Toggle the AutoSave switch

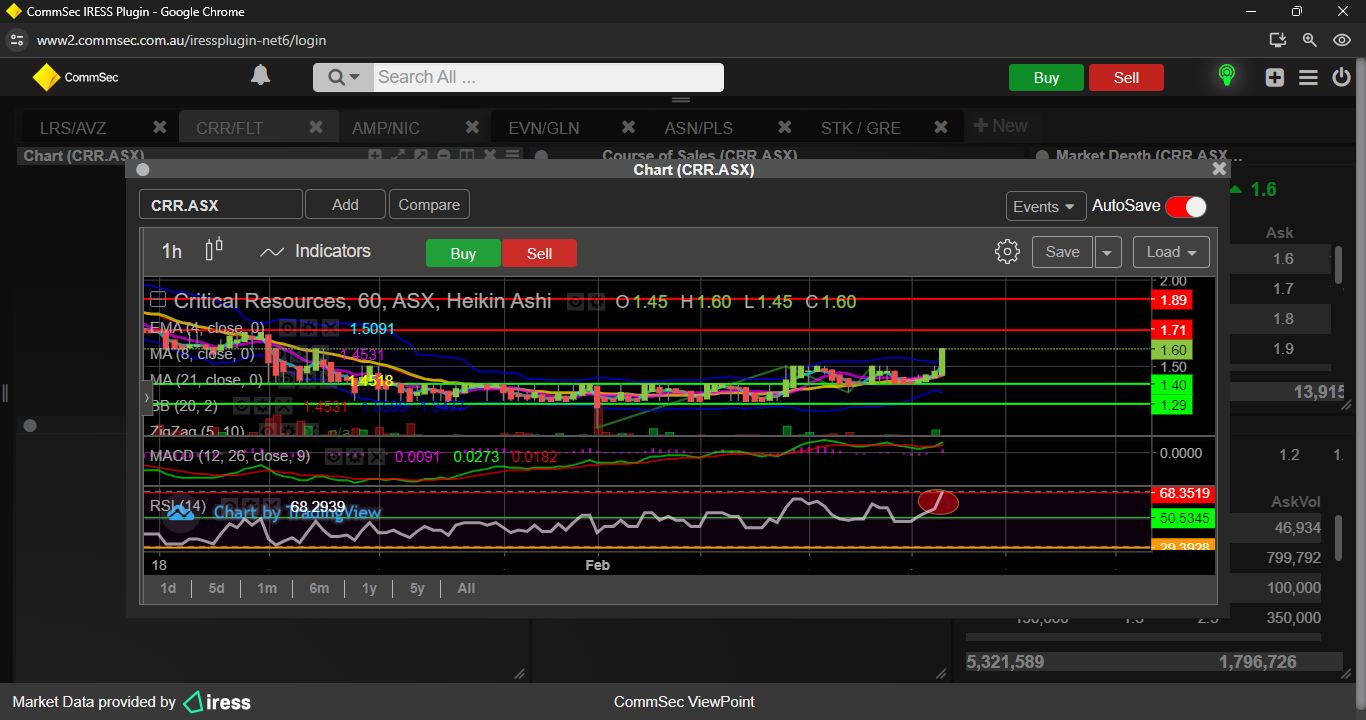pyautogui.click(x=1185, y=206)
